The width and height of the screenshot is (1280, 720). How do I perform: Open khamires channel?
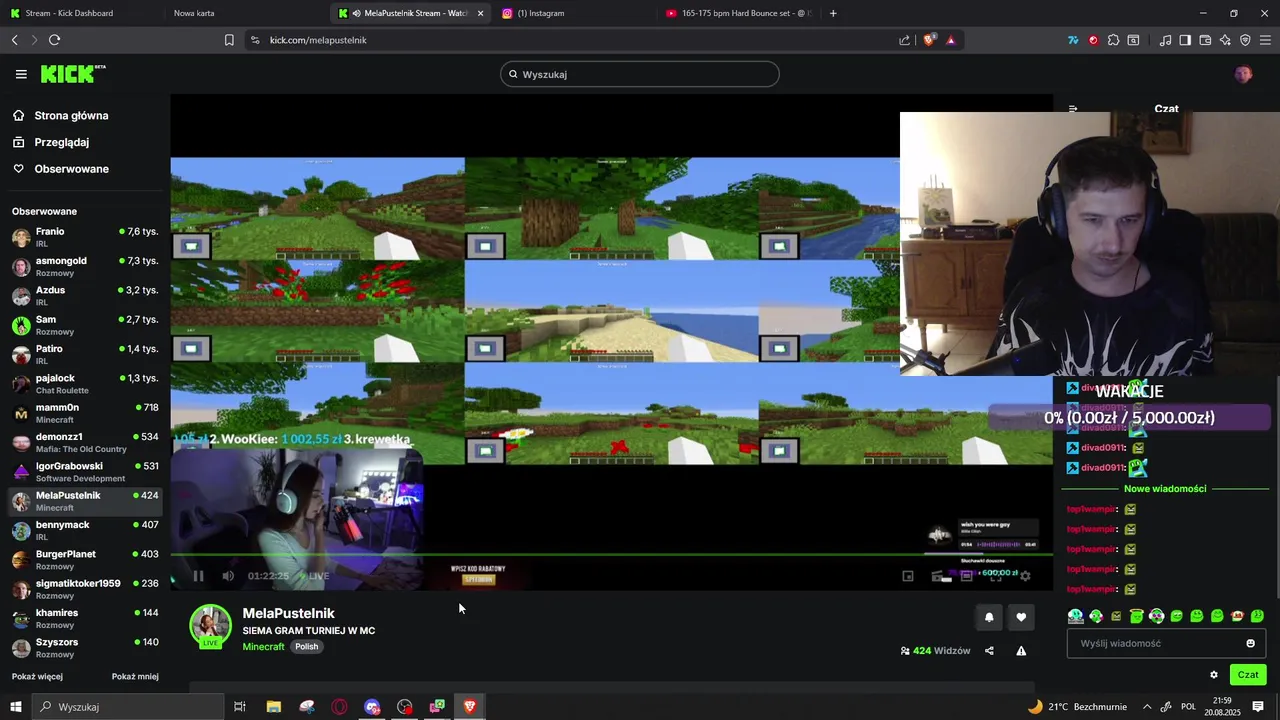click(85, 618)
